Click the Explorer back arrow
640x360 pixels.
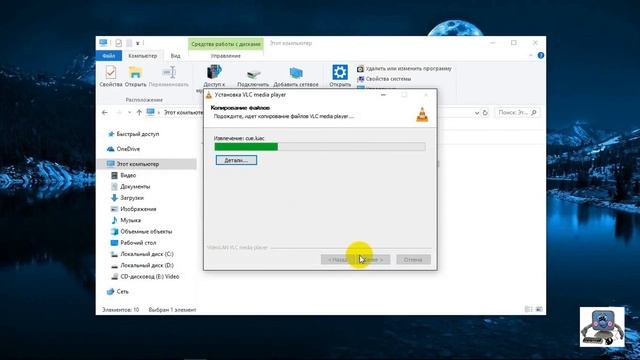coord(105,112)
